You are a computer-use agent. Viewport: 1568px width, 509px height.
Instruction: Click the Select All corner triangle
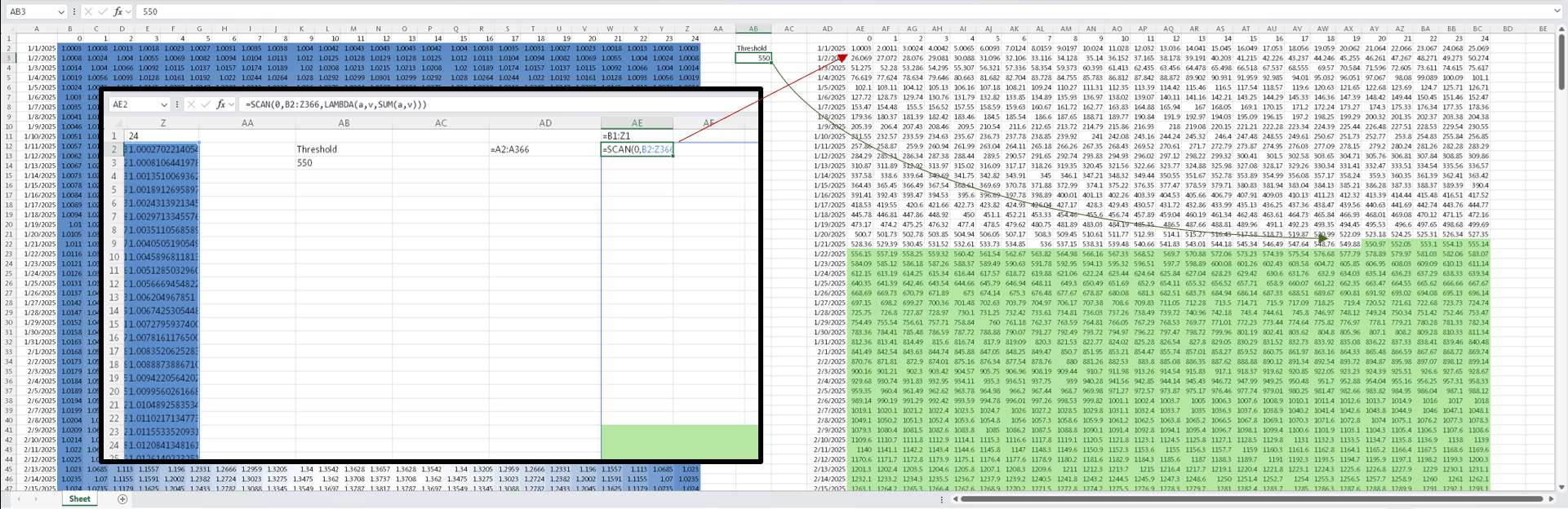(x=11, y=29)
